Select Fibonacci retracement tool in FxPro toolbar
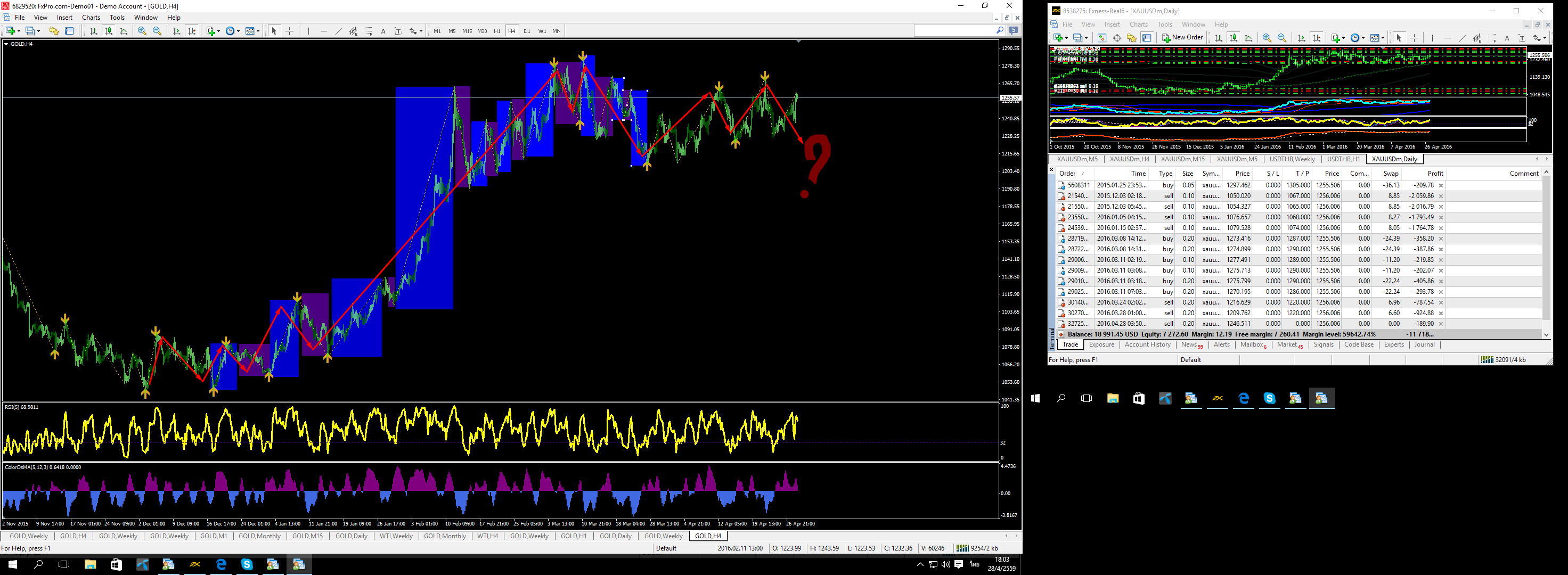 pyautogui.click(x=368, y=31)
